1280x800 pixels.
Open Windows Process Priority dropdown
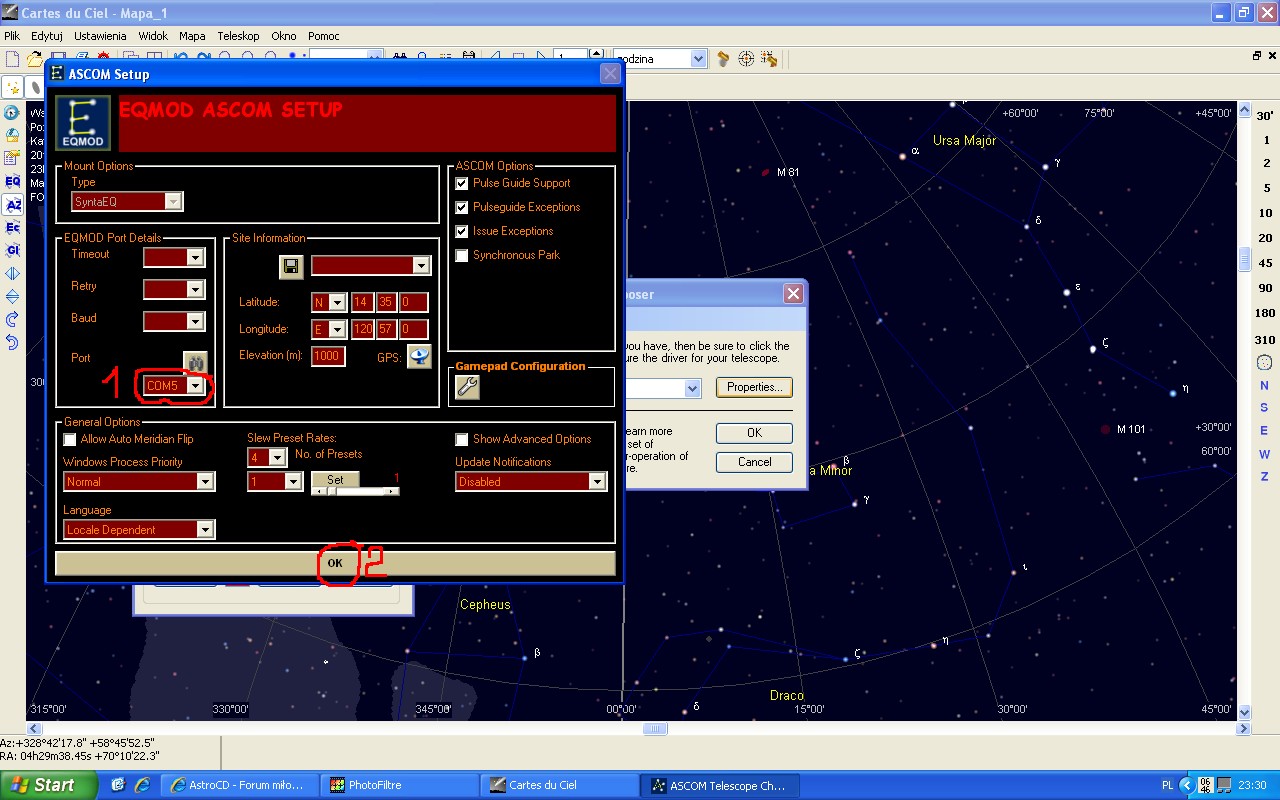[205, 482]
